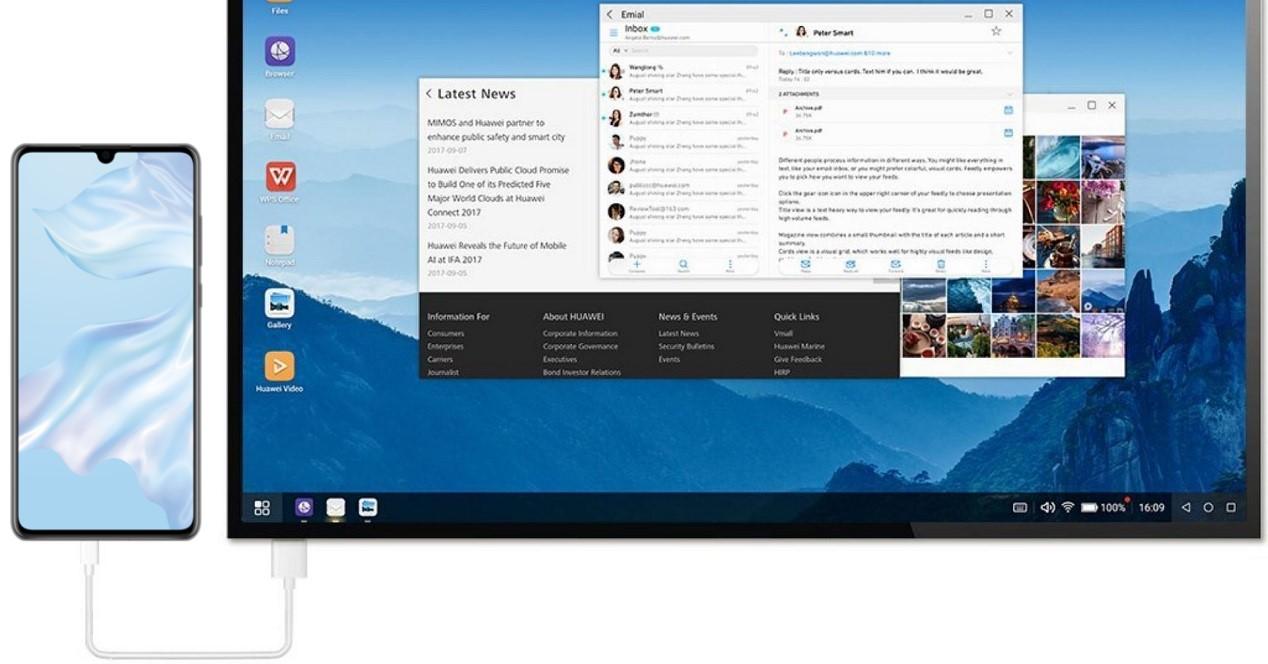Click the search icon below inbox list
The height and width of the screenshot is (664, 1268).
point(684,266)
